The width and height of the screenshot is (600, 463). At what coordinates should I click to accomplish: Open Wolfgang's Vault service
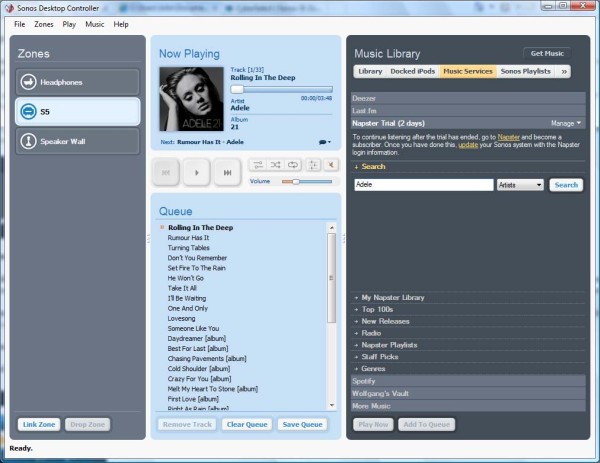[x=468, y=393]
